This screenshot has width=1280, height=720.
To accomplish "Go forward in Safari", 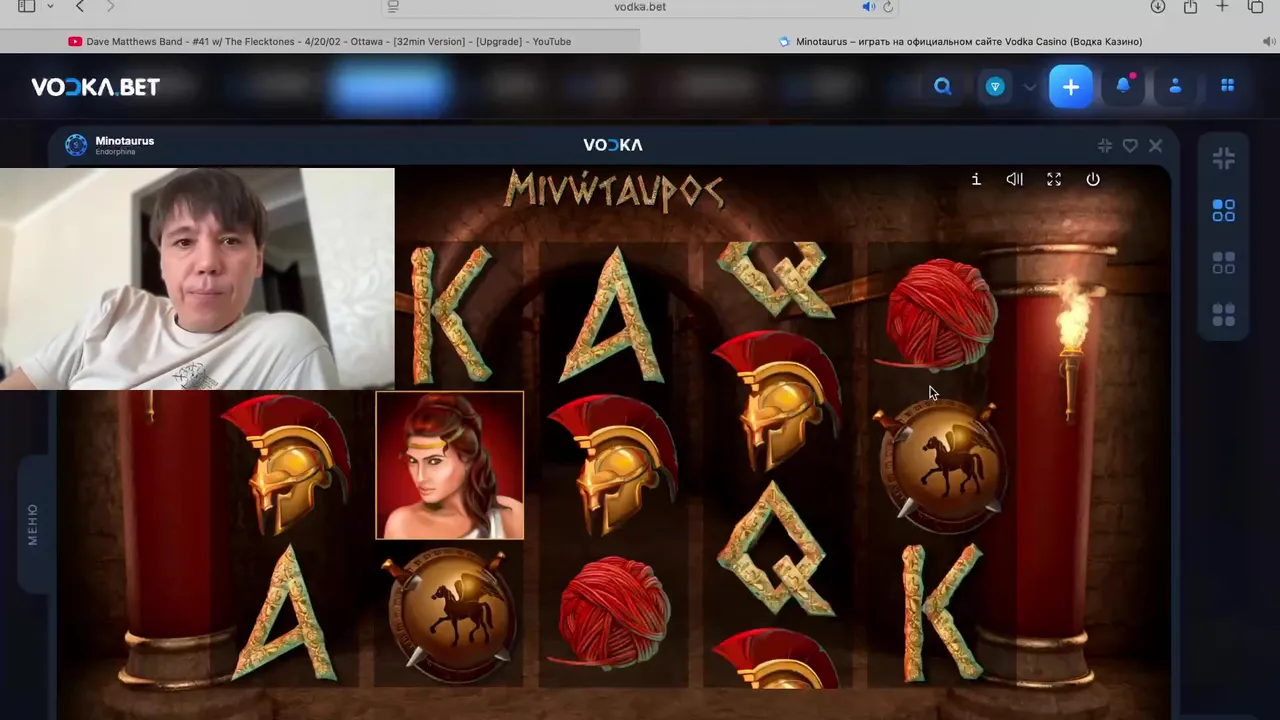I will coord(110,7).
